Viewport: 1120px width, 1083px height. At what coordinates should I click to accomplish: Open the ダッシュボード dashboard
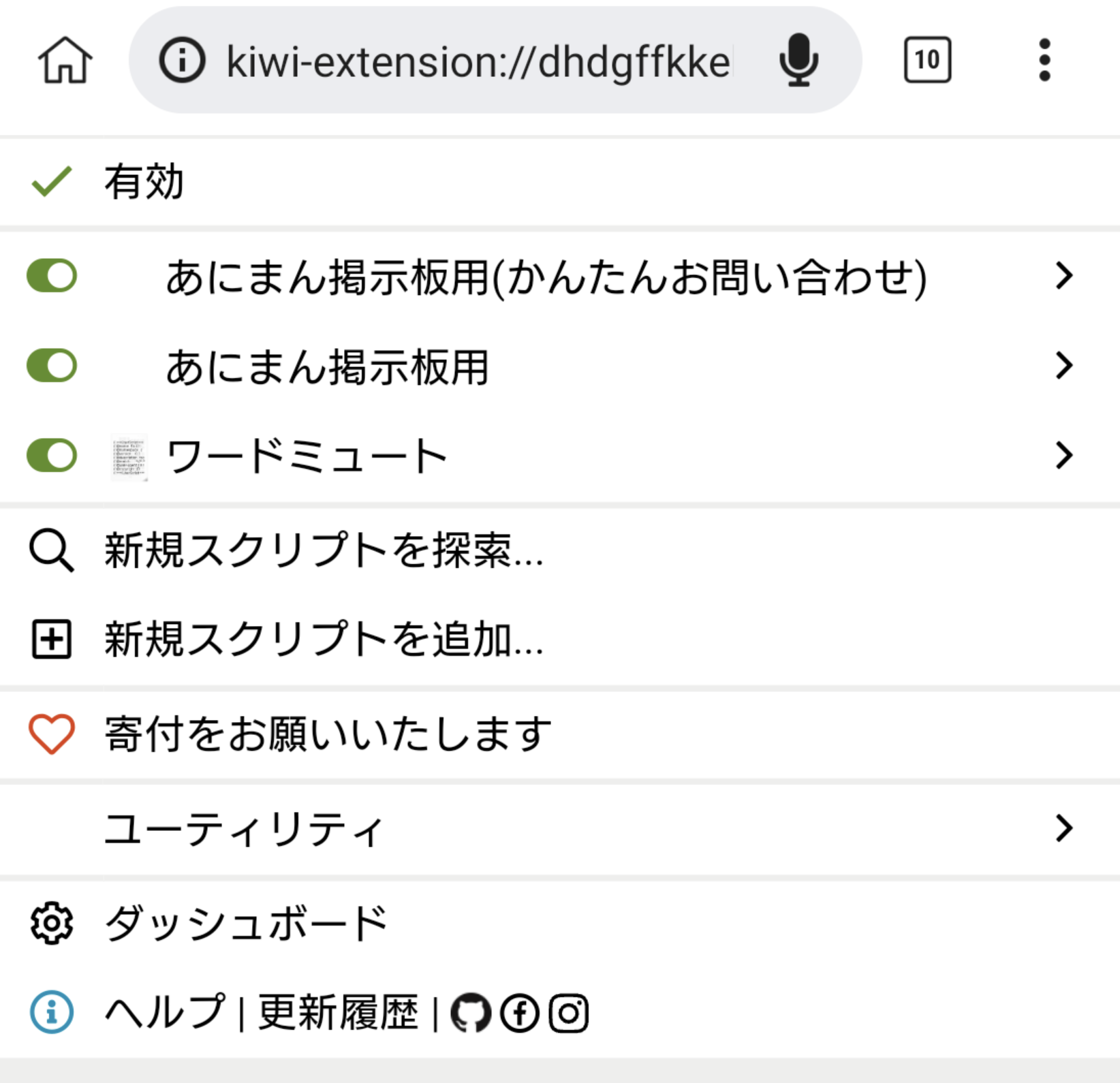coord(245,924)
